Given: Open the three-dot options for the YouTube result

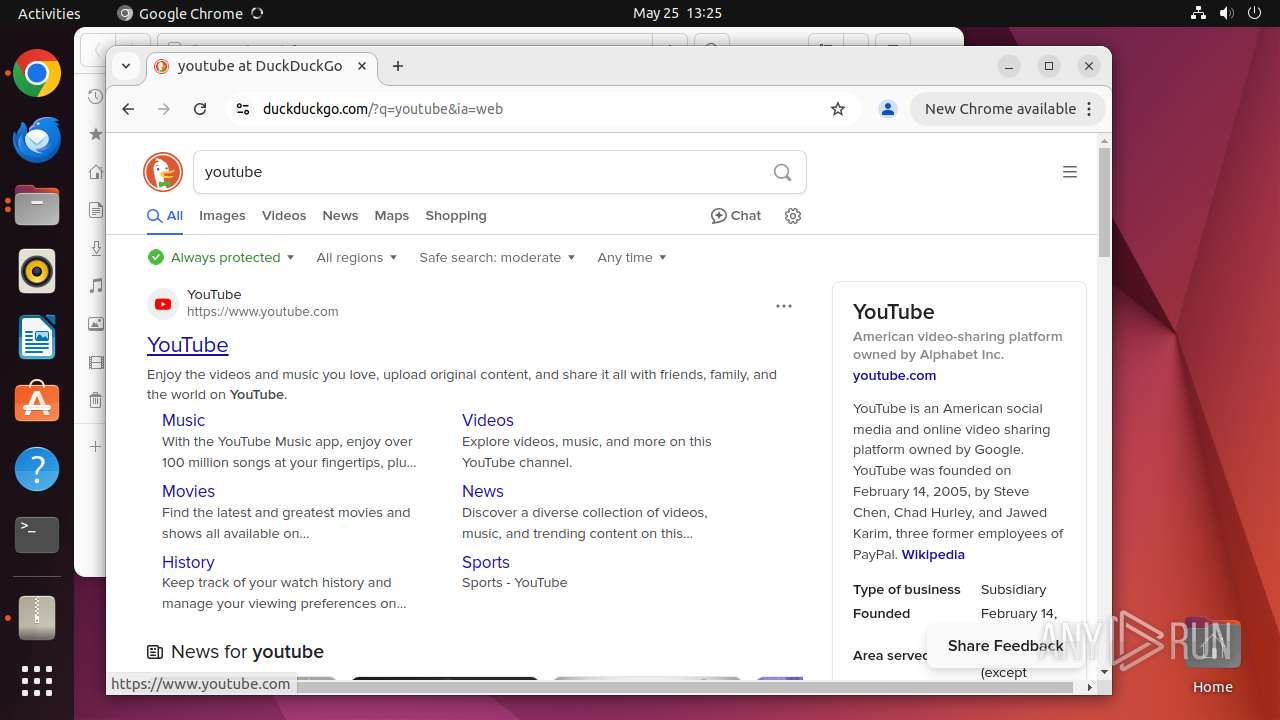Looking at the screenshot, I should click(x=784, y=306).
